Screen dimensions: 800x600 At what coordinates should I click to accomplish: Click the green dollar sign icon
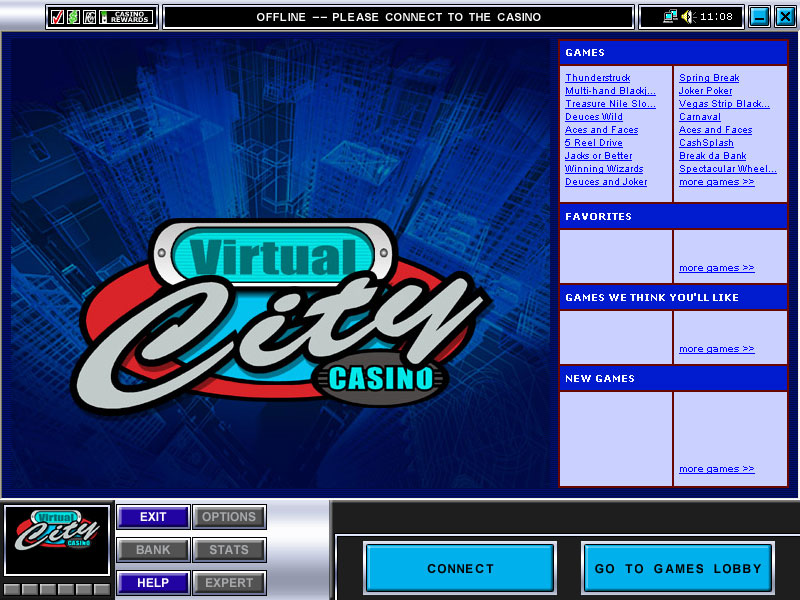click(x=73, y=17)
